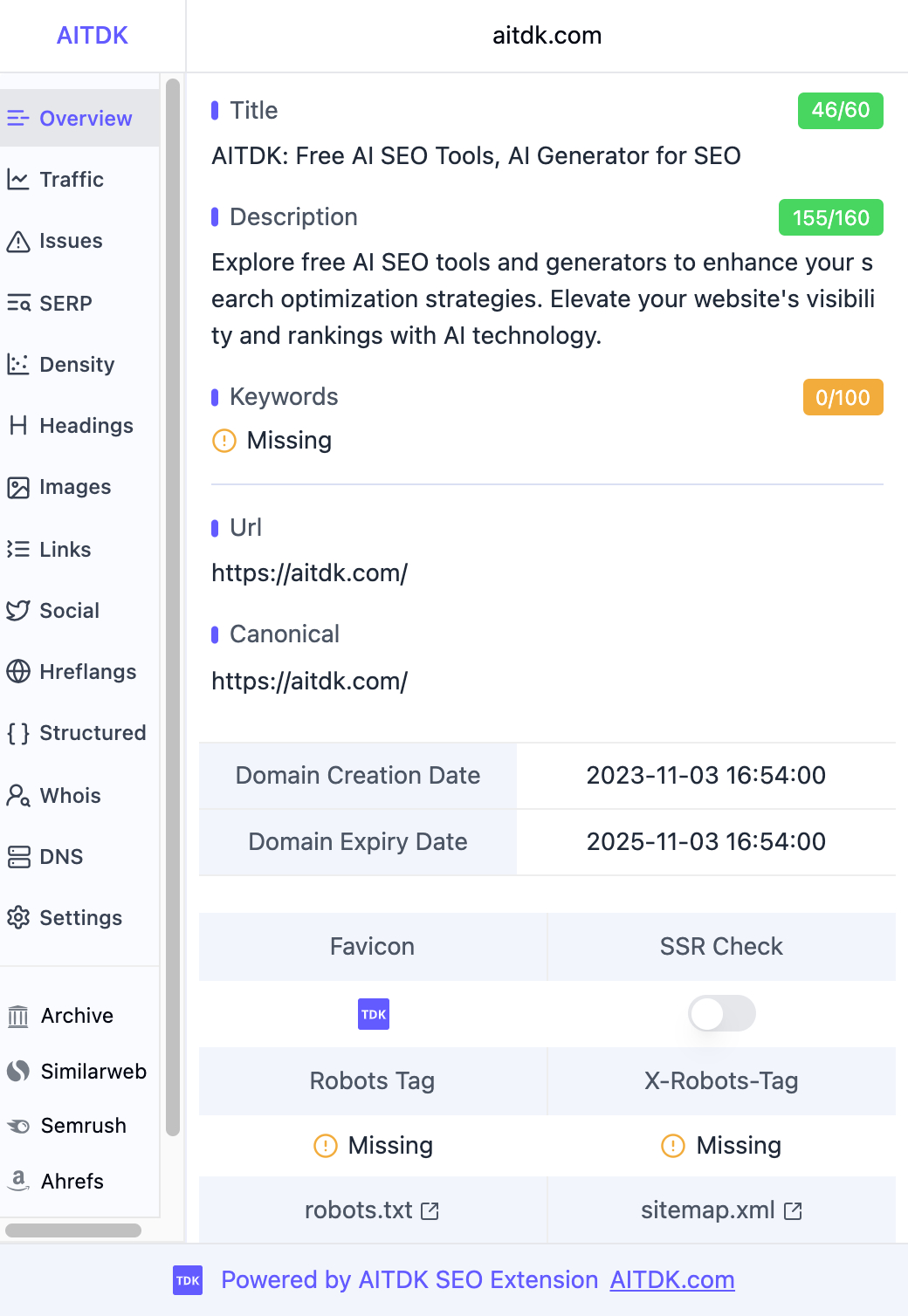This screenshot has width=908, height=1316.
Task: Click the external link icon beside sitemap.xml
Action: (793, 1210)
